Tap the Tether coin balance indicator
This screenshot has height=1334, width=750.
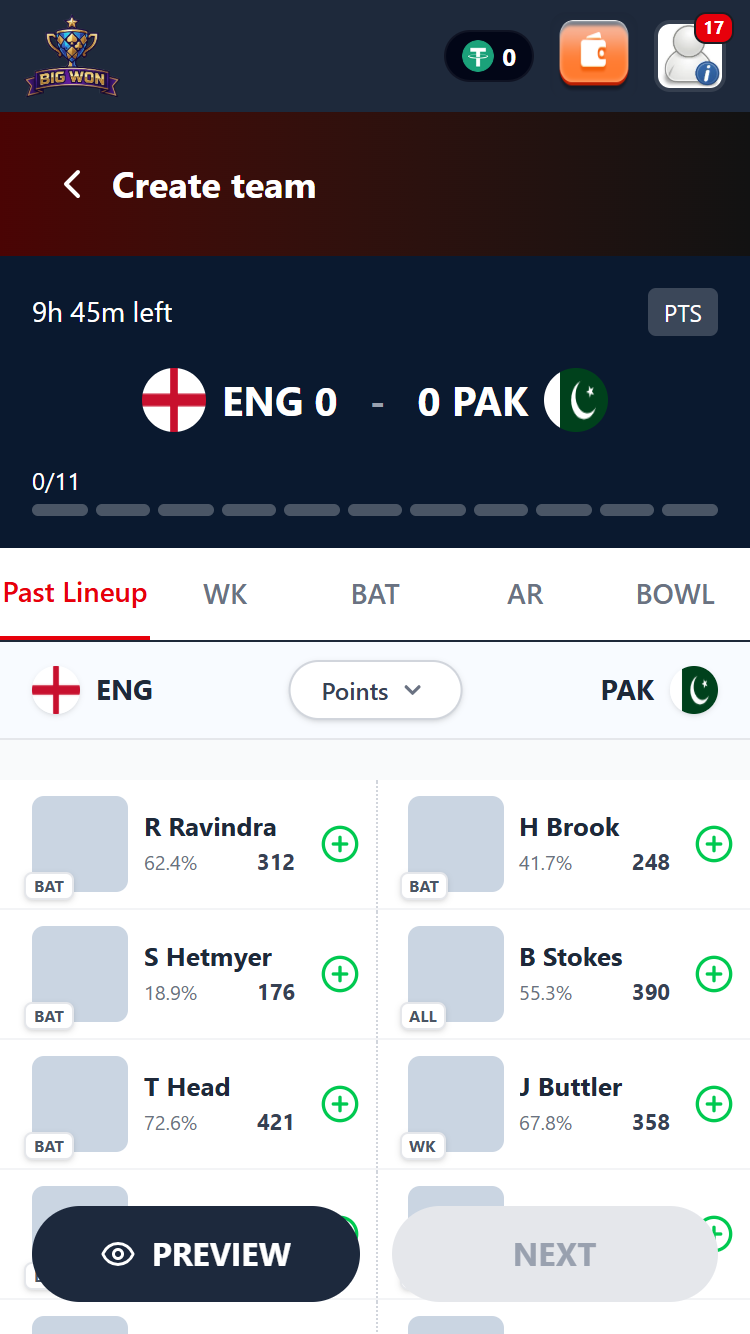click(x=489, y=57)
